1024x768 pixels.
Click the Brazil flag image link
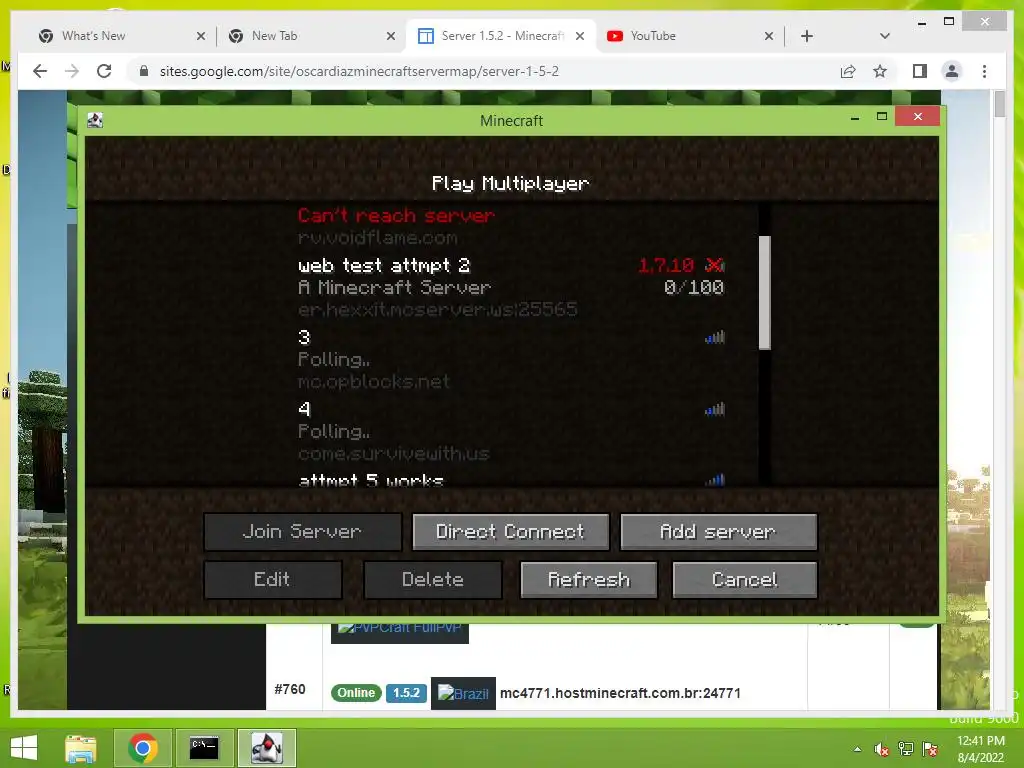pos(463,694)
